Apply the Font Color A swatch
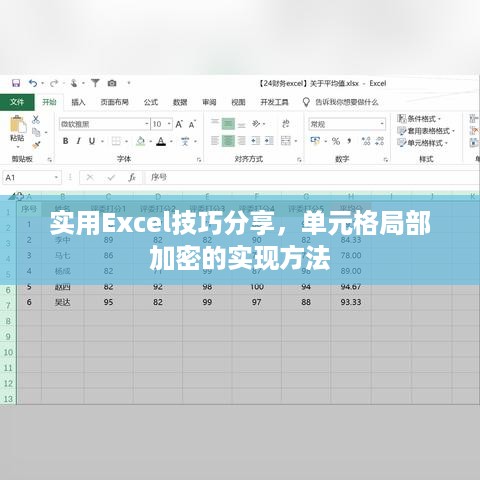The height and width of the screenshot is (480, 480). pyautogui.click(x=161, y=141)
